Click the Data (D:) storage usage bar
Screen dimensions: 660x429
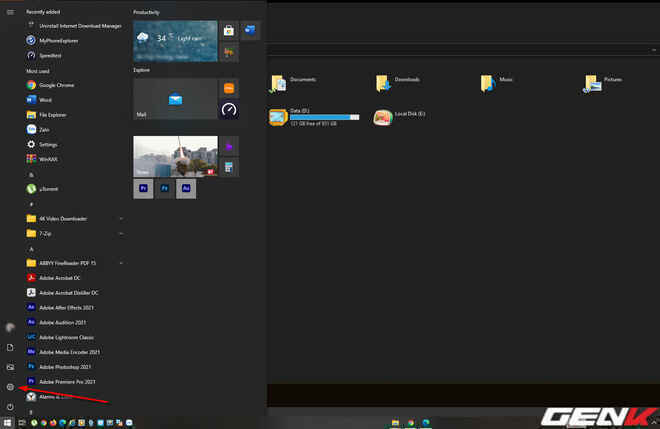325,117
